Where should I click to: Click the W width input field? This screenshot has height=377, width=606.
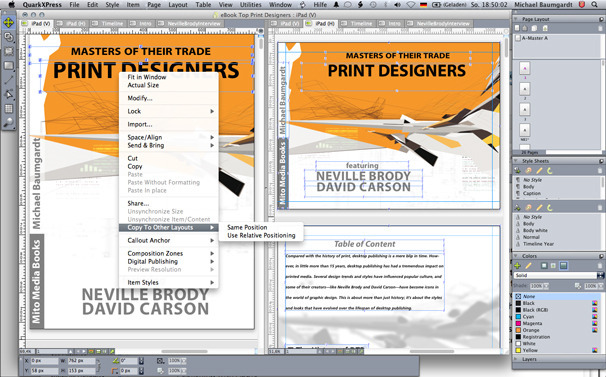[x=81, y=361]
